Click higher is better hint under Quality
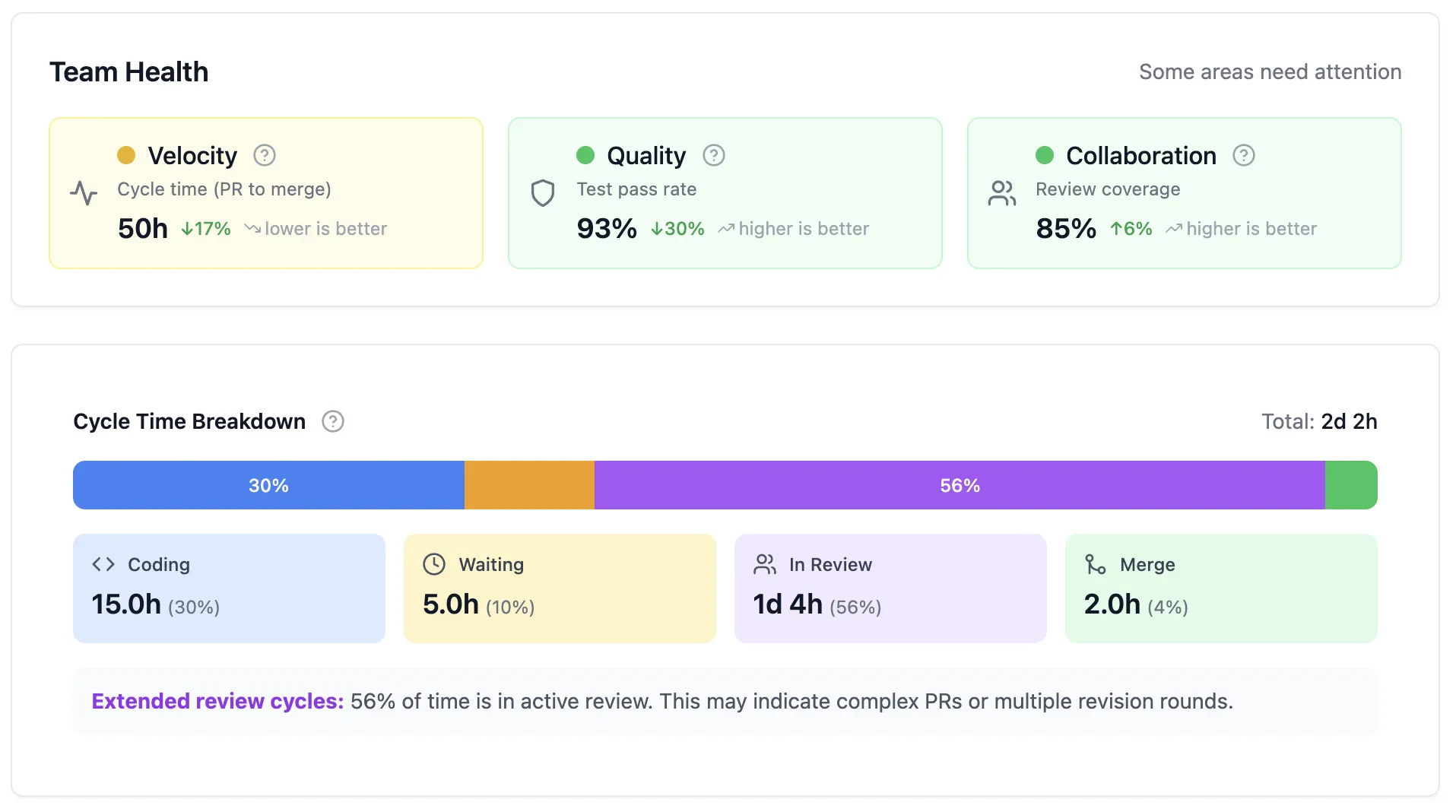 pos(804,228)
